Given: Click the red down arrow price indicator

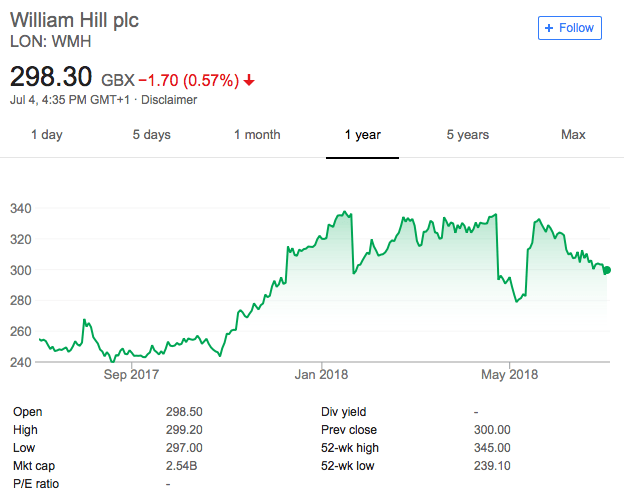Looking at the screenshot, I should coord(249,80).
